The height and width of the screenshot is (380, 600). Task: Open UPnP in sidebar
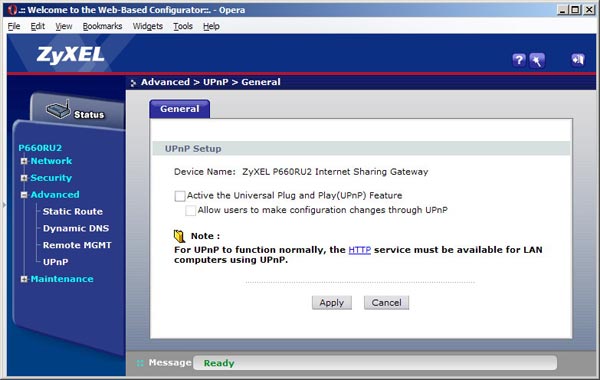[55, 262]
